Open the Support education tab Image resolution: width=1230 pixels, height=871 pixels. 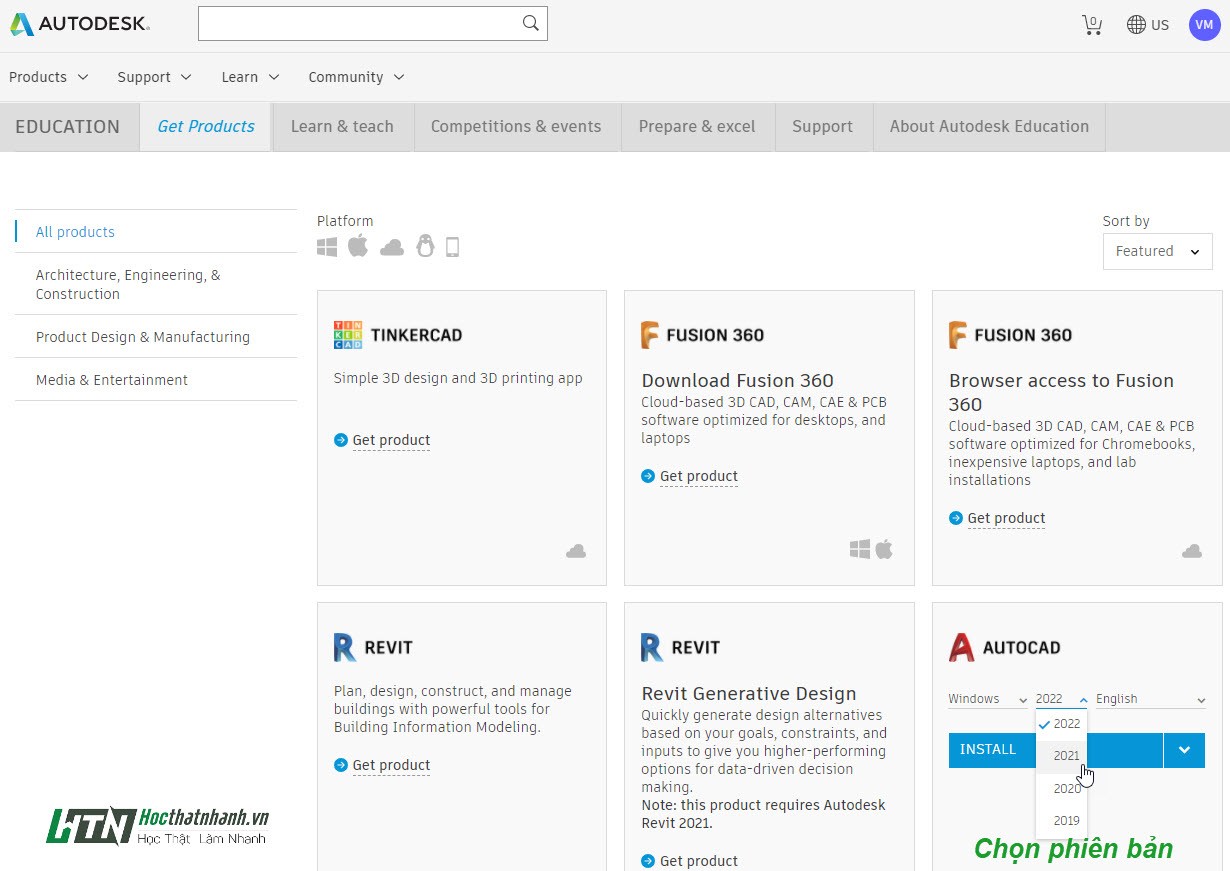point(822,127)
